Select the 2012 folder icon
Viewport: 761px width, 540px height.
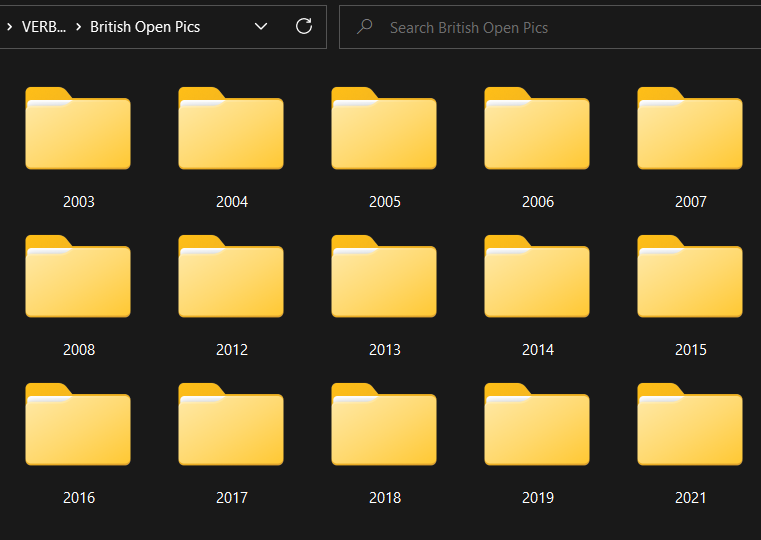(x=231, y=276)
